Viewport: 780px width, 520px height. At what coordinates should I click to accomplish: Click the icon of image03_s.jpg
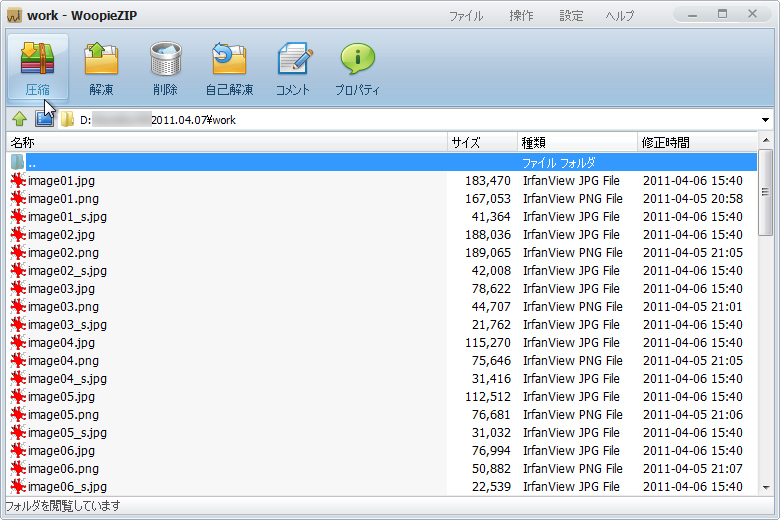[18, 324]
